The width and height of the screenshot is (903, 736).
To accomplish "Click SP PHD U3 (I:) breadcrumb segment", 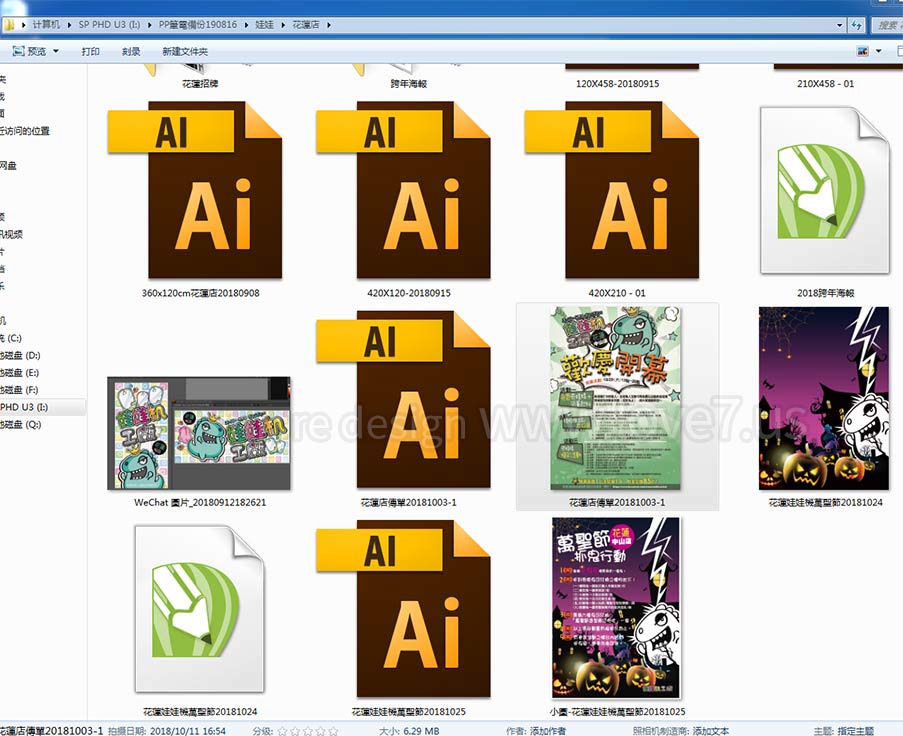I will (x=109, y=25).
